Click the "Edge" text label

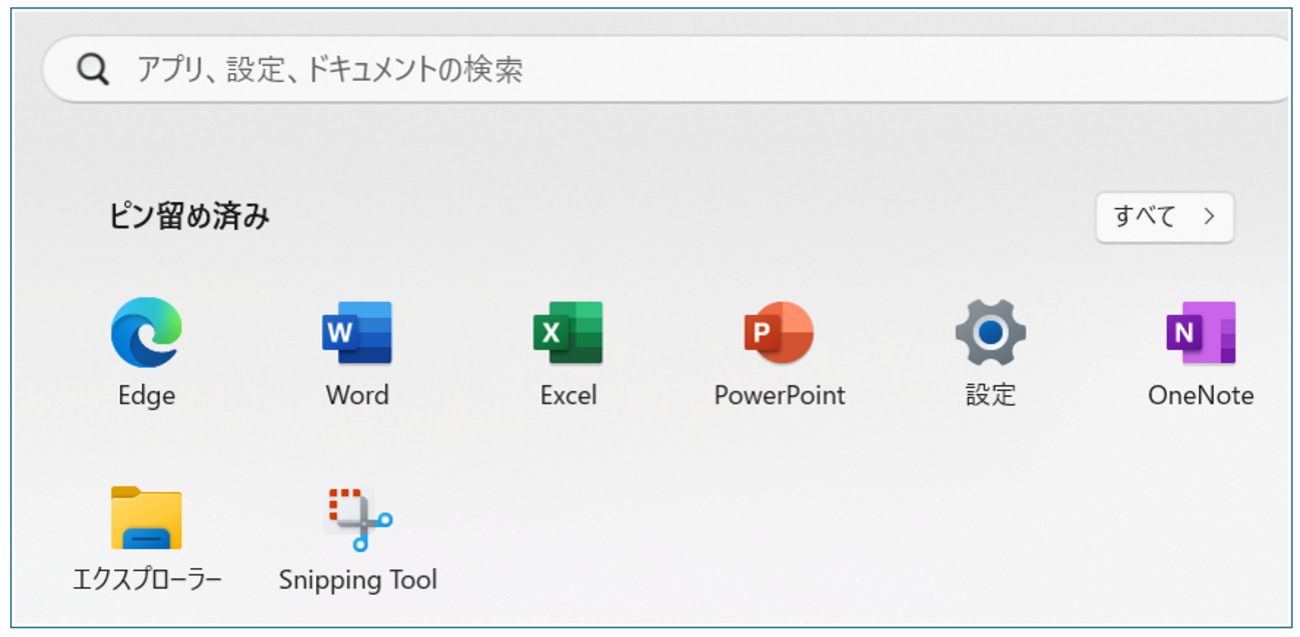point(146,396)
